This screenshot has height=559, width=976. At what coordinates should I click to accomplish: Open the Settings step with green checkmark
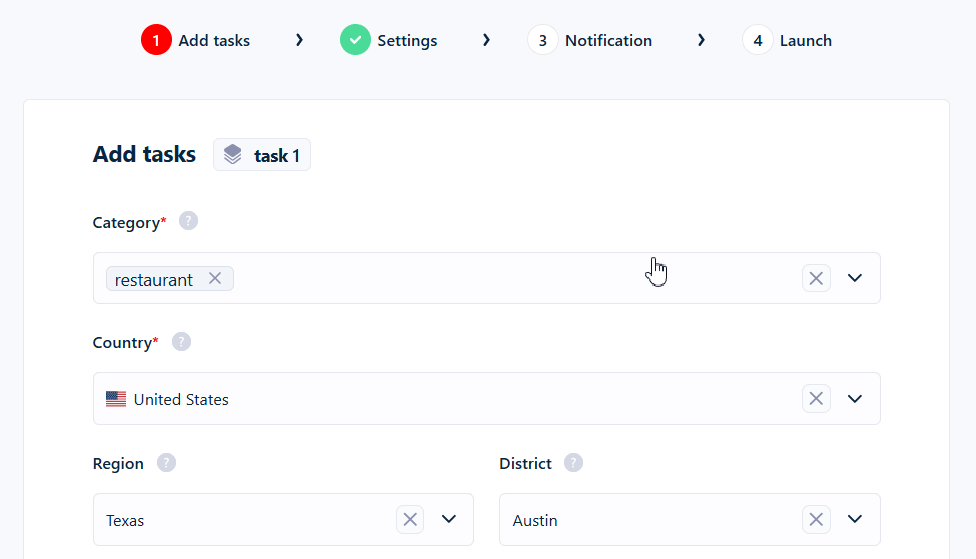coord(388,40)
